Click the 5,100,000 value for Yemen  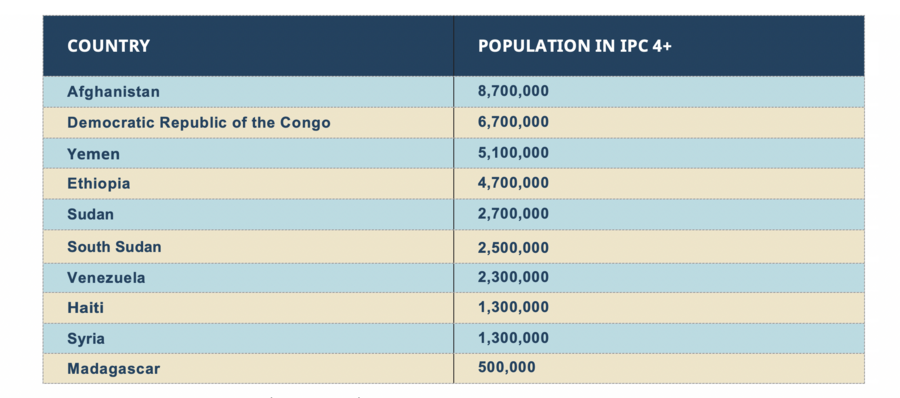(513, 153)
